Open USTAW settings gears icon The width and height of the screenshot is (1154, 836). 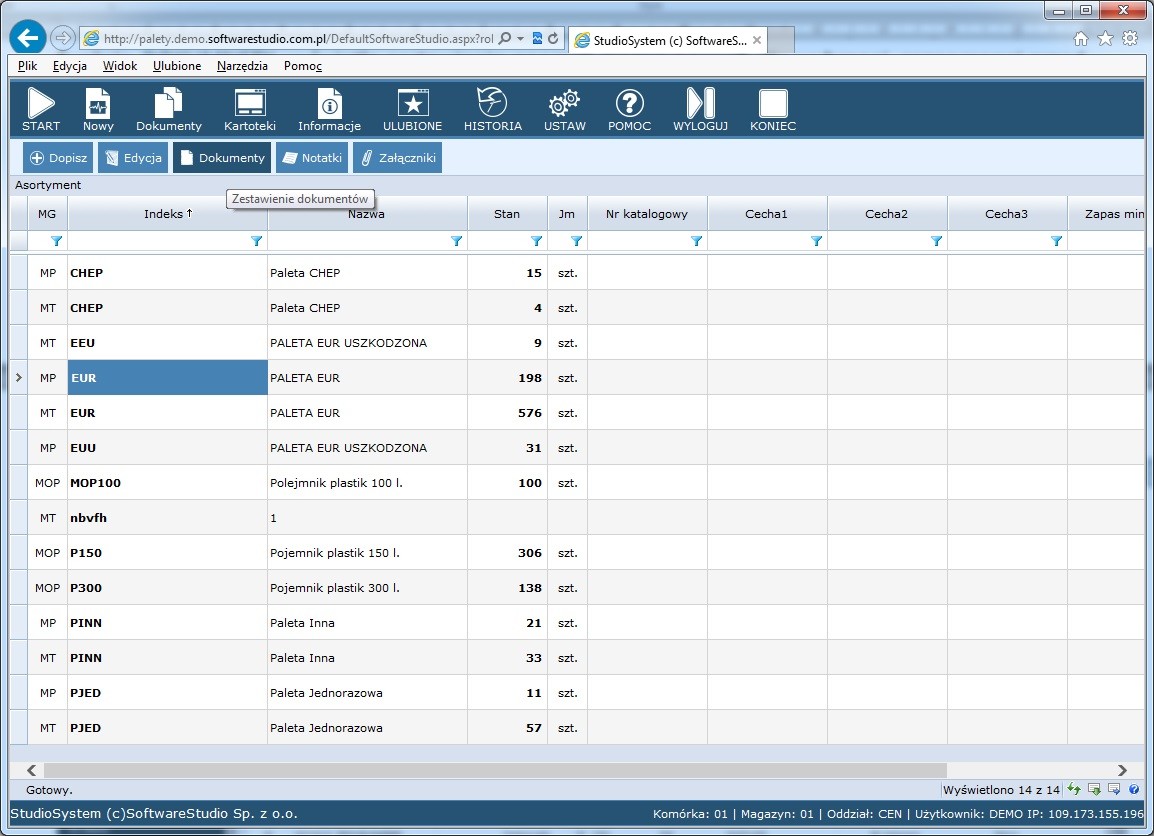coord(564,109)
